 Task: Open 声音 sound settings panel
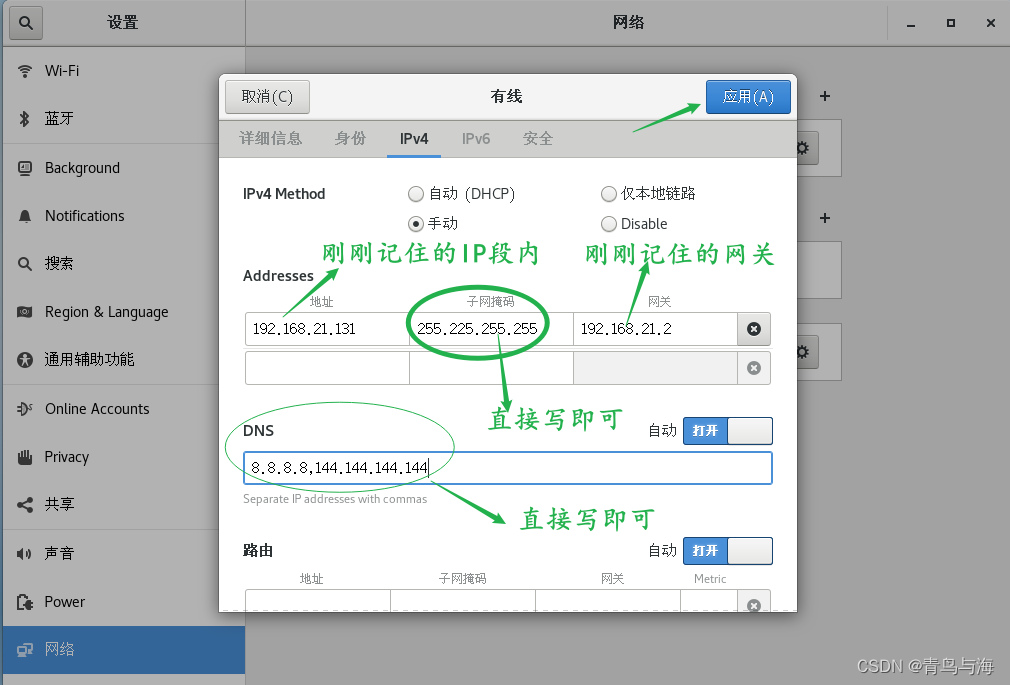pos(124,554)
